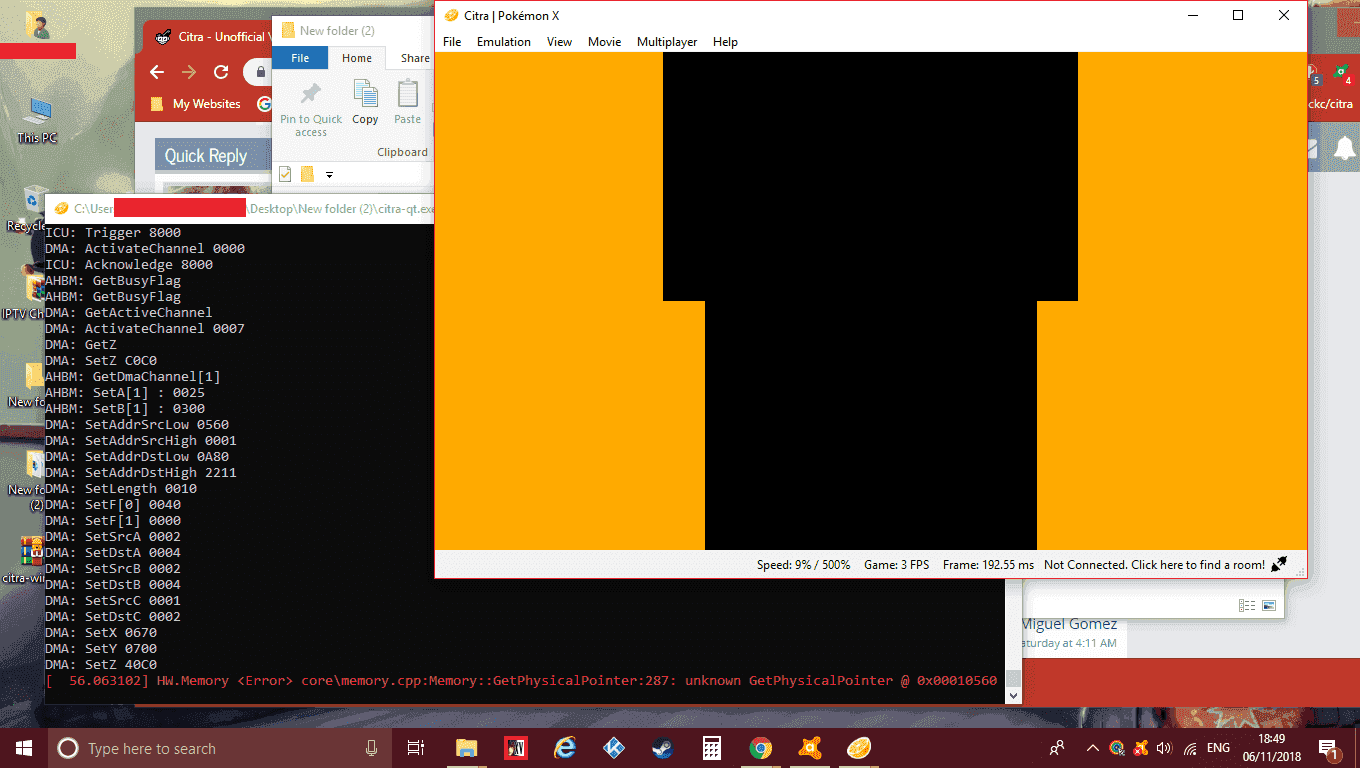
Task: Click the Citra lemon icon on the taskbar
Action: [x=859, y=748]
